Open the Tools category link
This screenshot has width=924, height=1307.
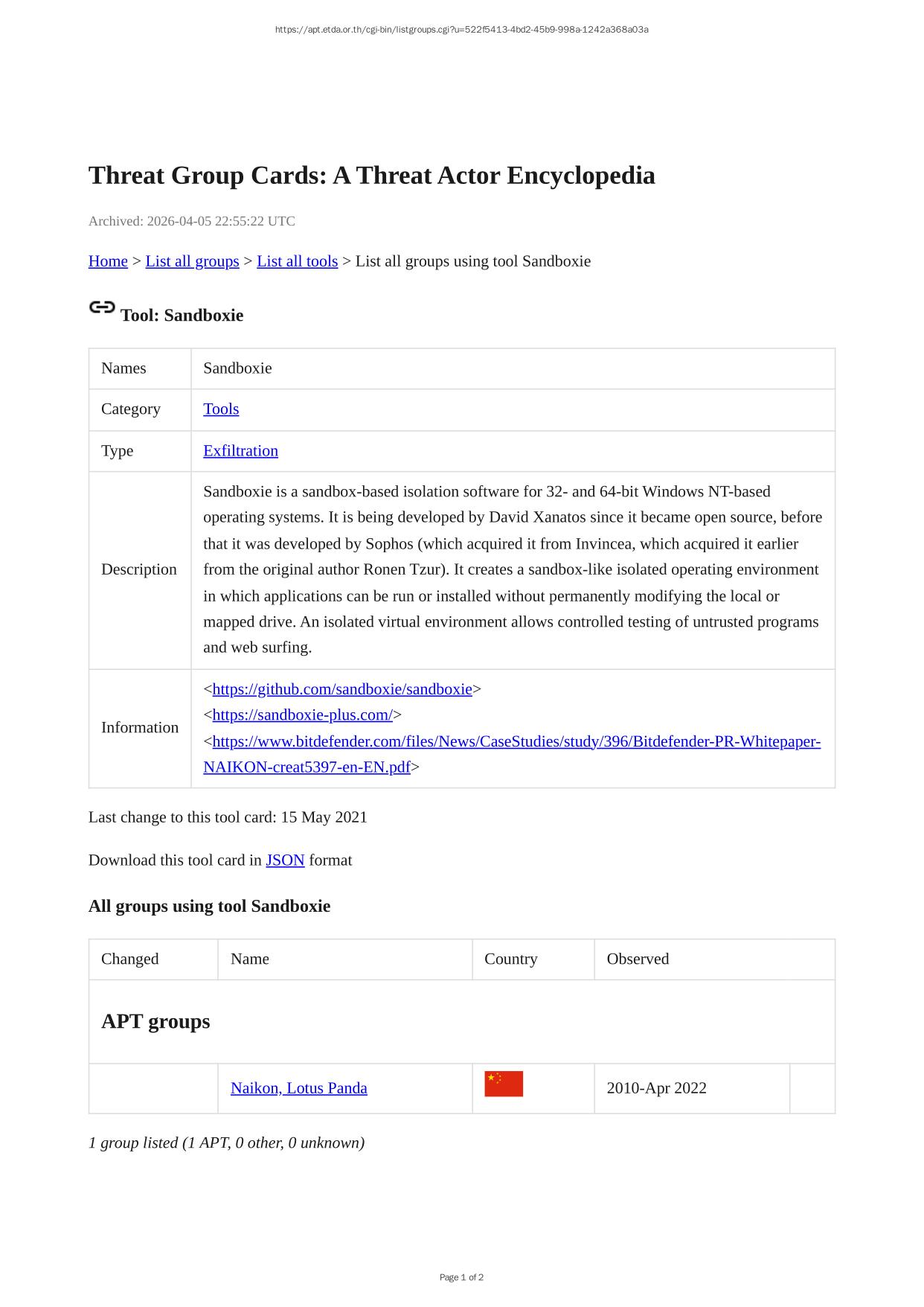[x=221, y=409]
